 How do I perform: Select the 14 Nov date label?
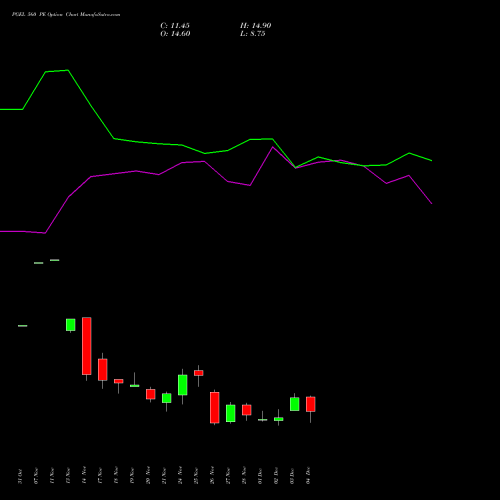[x=84, y=475]
